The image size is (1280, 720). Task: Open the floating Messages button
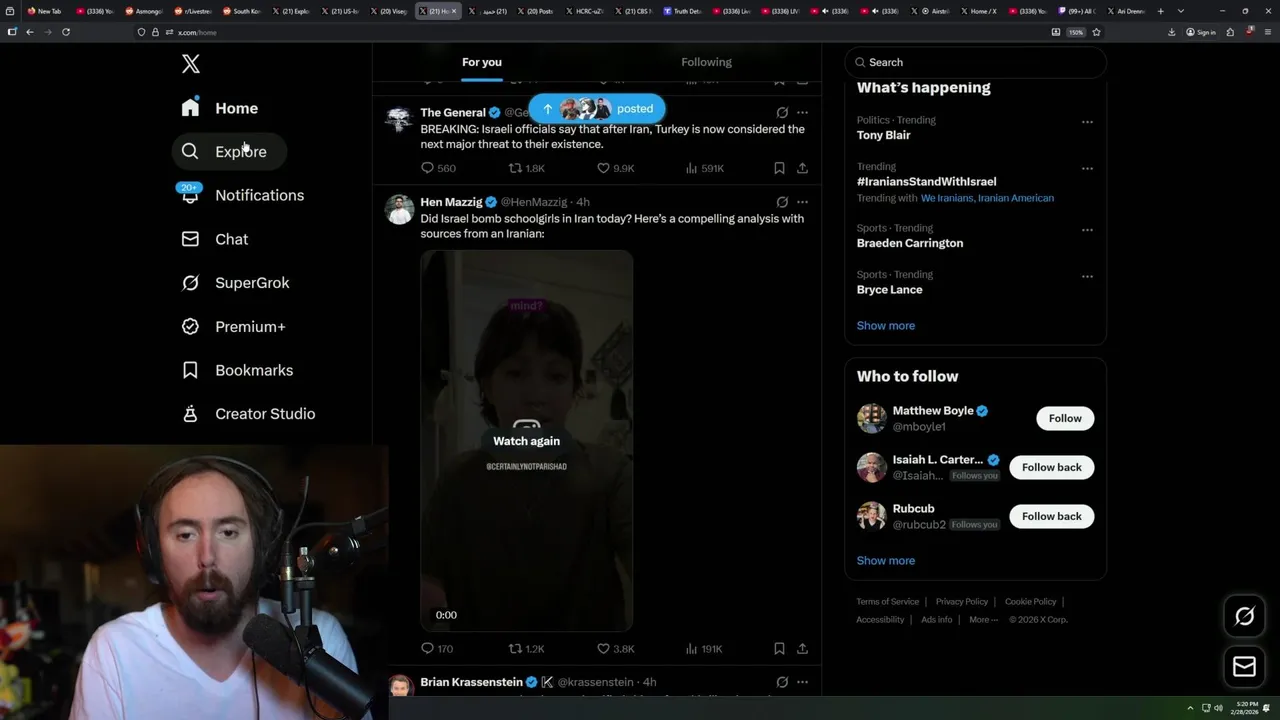pyautogui.click(x=1244, y=667)
